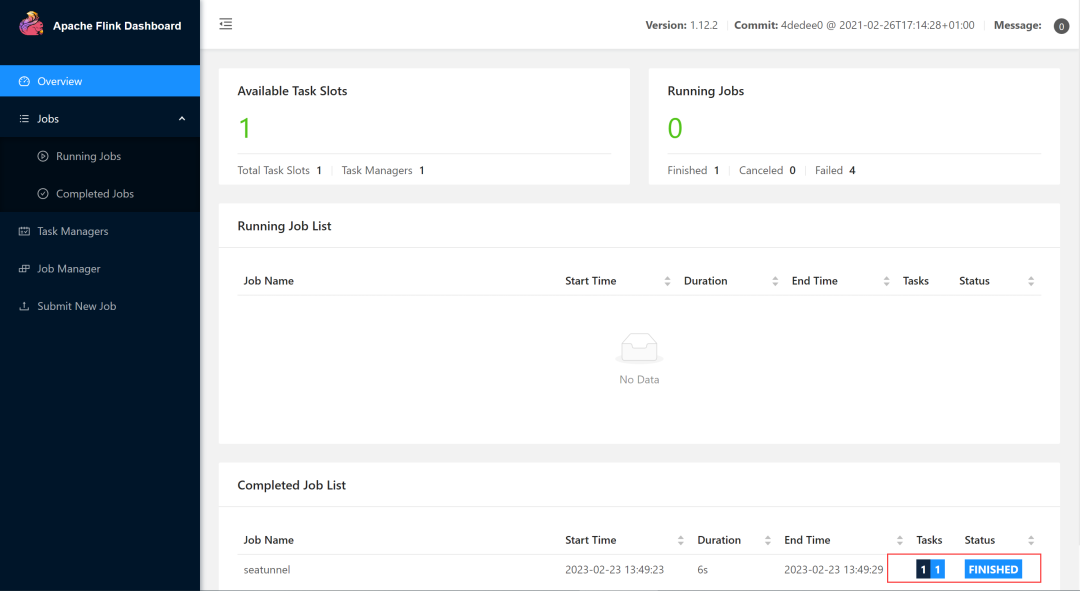
Task: Sort Completed Job List by Status
Action: click(1031, 540)
